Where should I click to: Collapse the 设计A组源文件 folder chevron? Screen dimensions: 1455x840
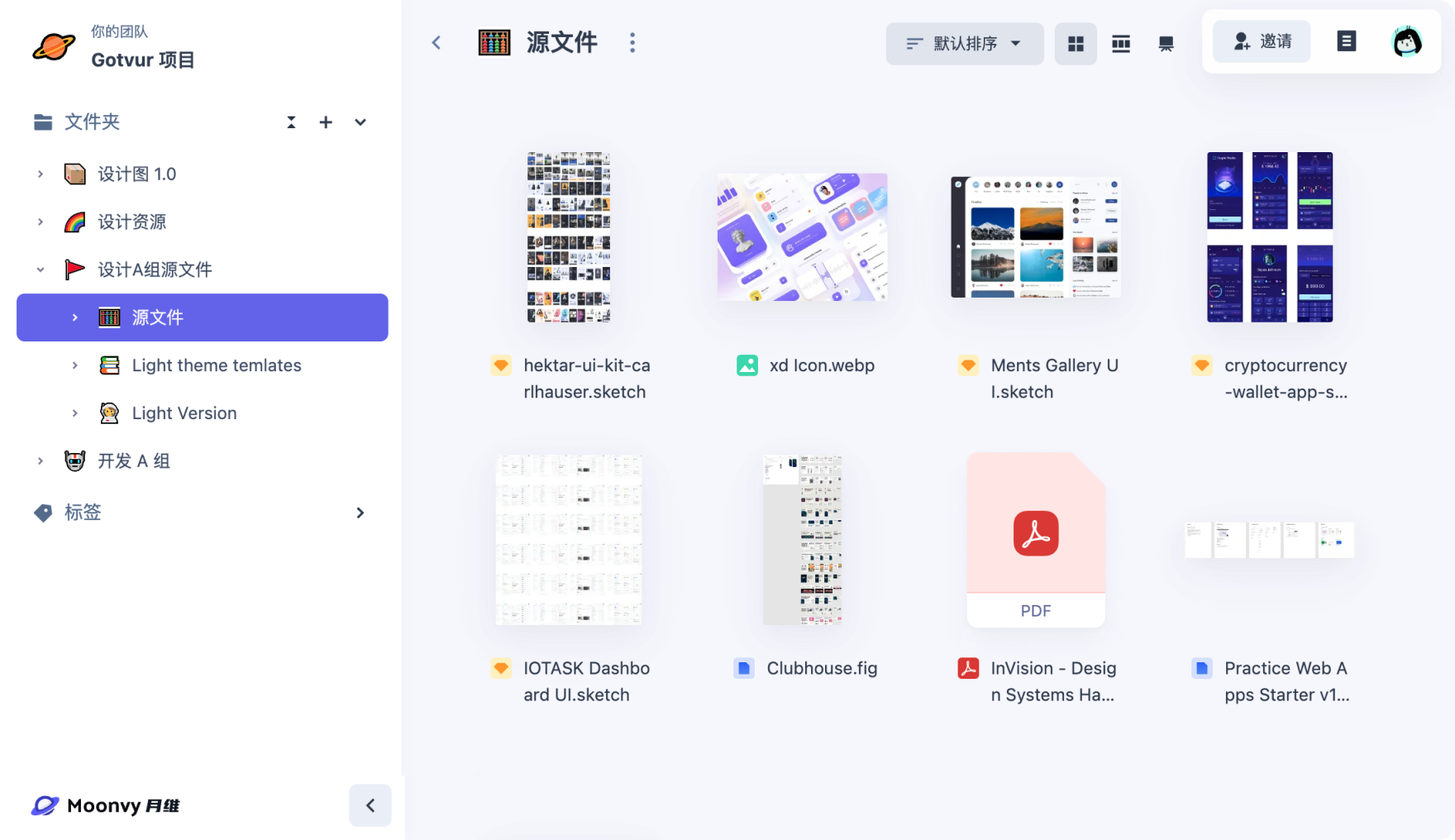coord(41,270)
